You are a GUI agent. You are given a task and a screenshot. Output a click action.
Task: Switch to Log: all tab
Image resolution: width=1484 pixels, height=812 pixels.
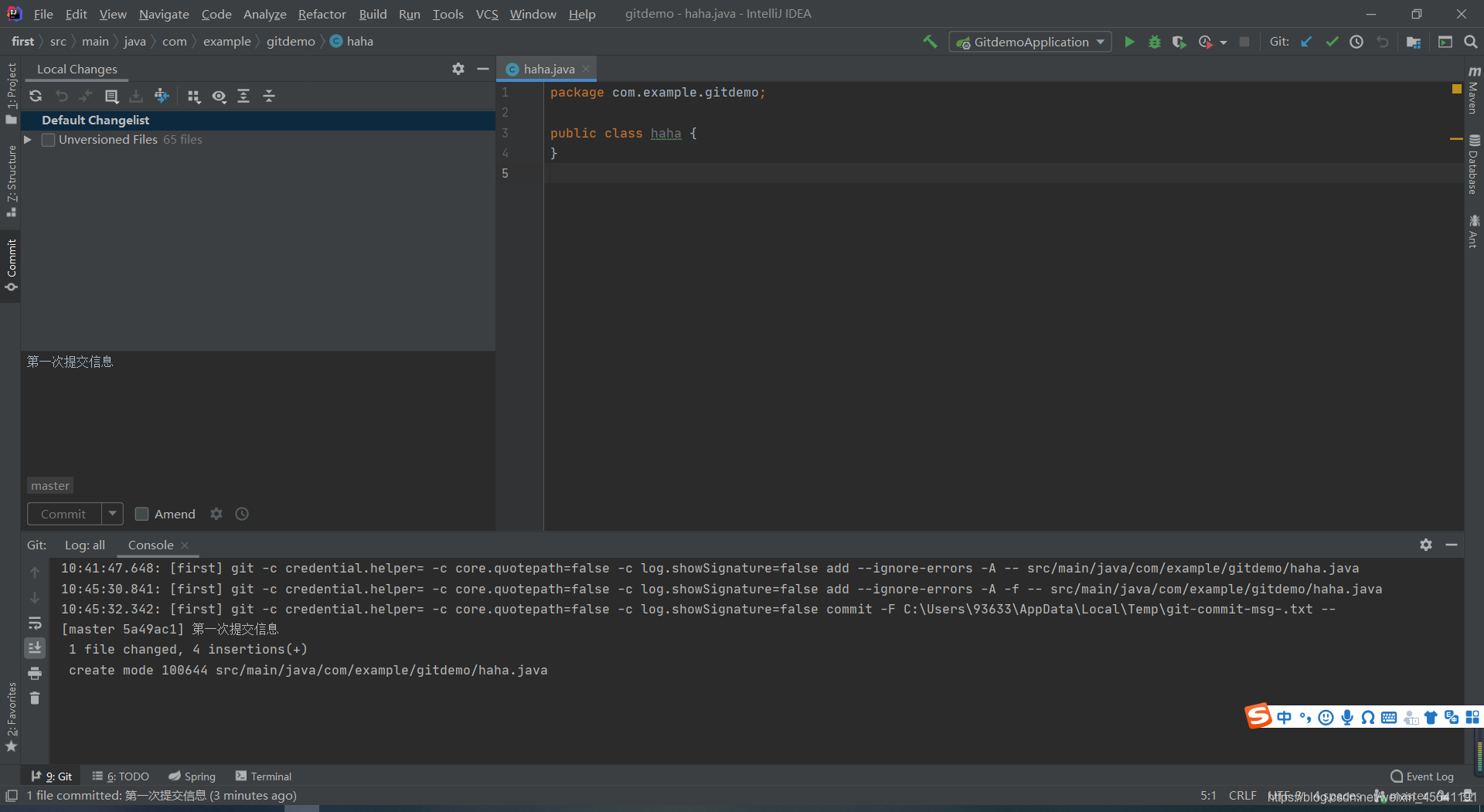point(84,545)
